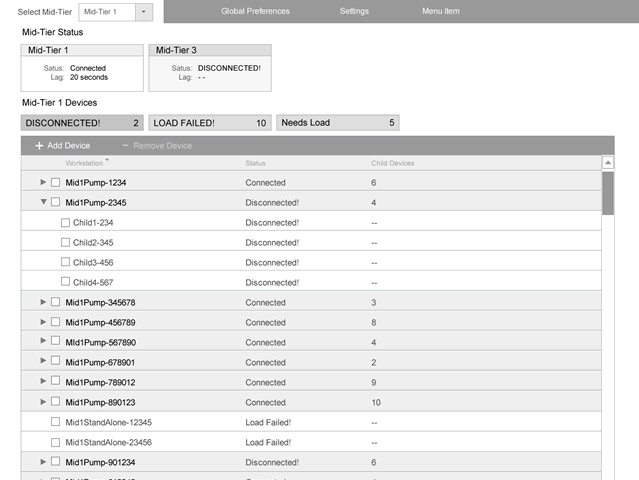Expand the Mid1Pump-1234 row
The height and width of the screenshot is (480, 639).
43,183
